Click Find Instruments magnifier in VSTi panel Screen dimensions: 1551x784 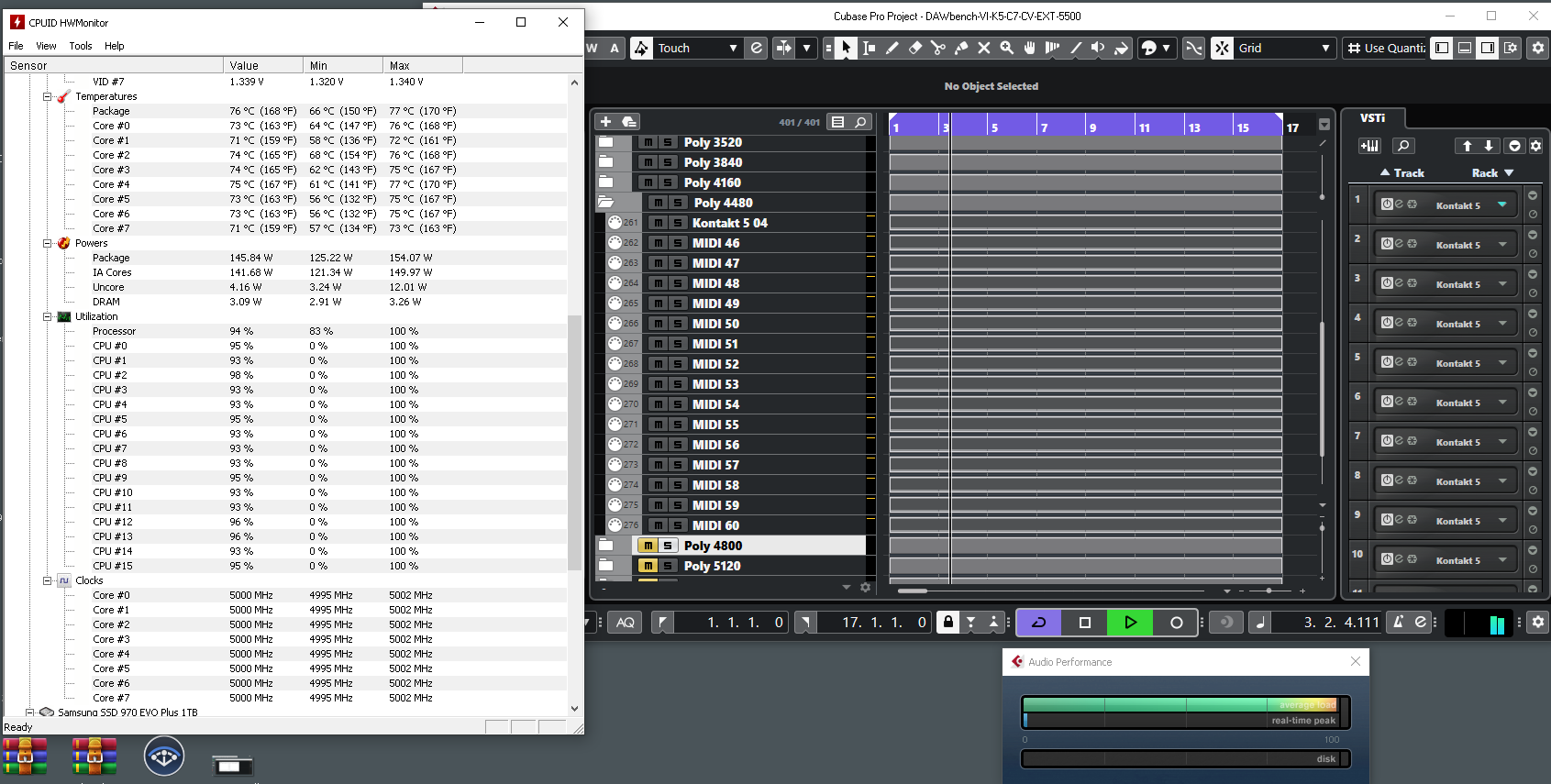1403,146
